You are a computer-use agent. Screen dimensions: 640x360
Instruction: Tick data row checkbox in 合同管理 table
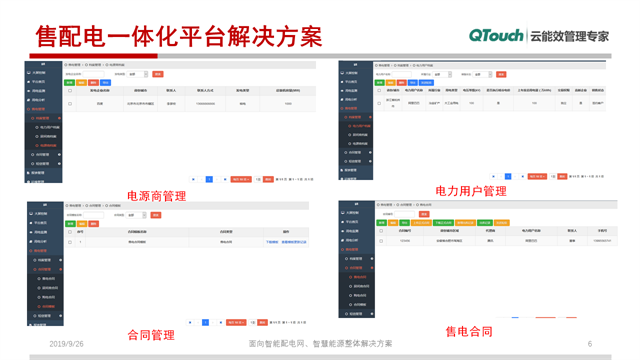70,242
